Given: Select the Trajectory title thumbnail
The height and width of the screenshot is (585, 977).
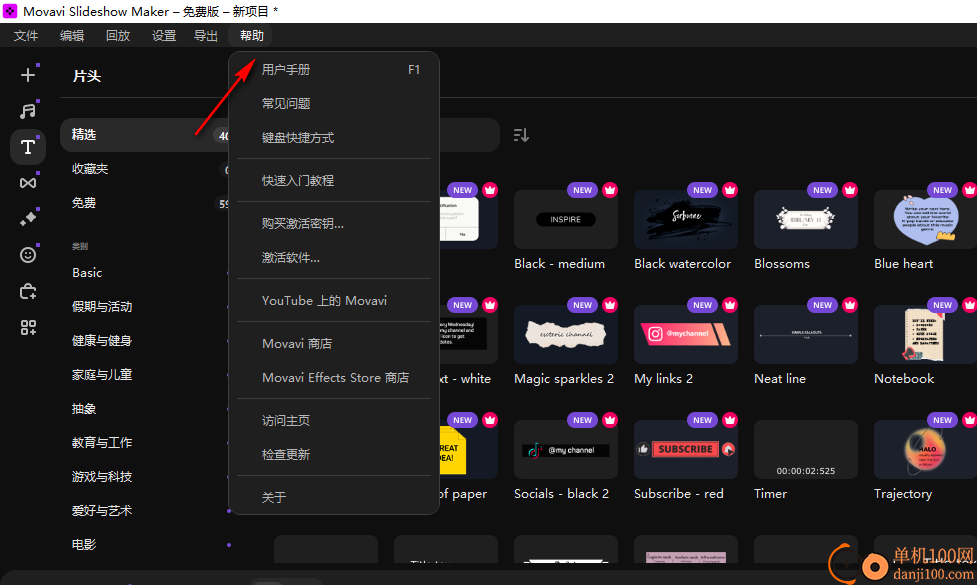Looking at the screenshot, I should coord(925,449).
